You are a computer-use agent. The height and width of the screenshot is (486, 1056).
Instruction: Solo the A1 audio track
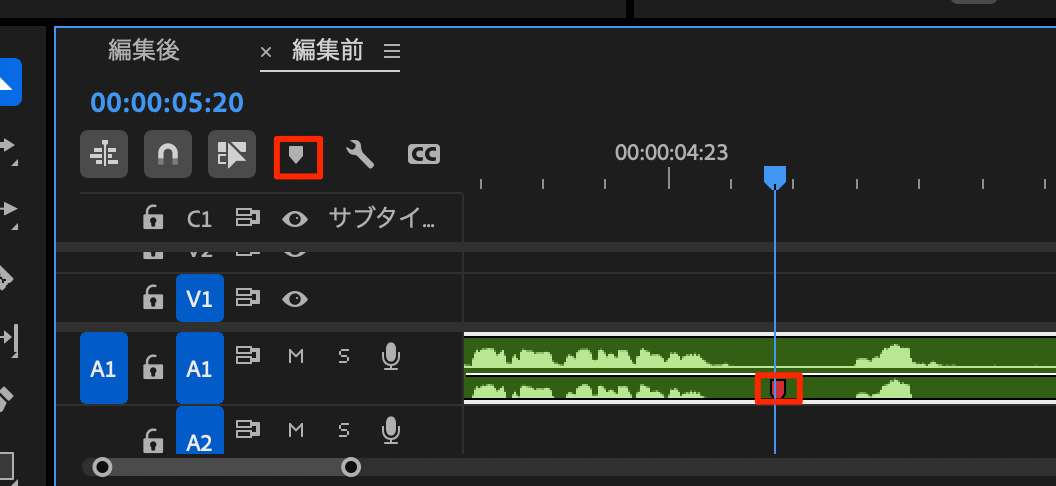(344, 356)
